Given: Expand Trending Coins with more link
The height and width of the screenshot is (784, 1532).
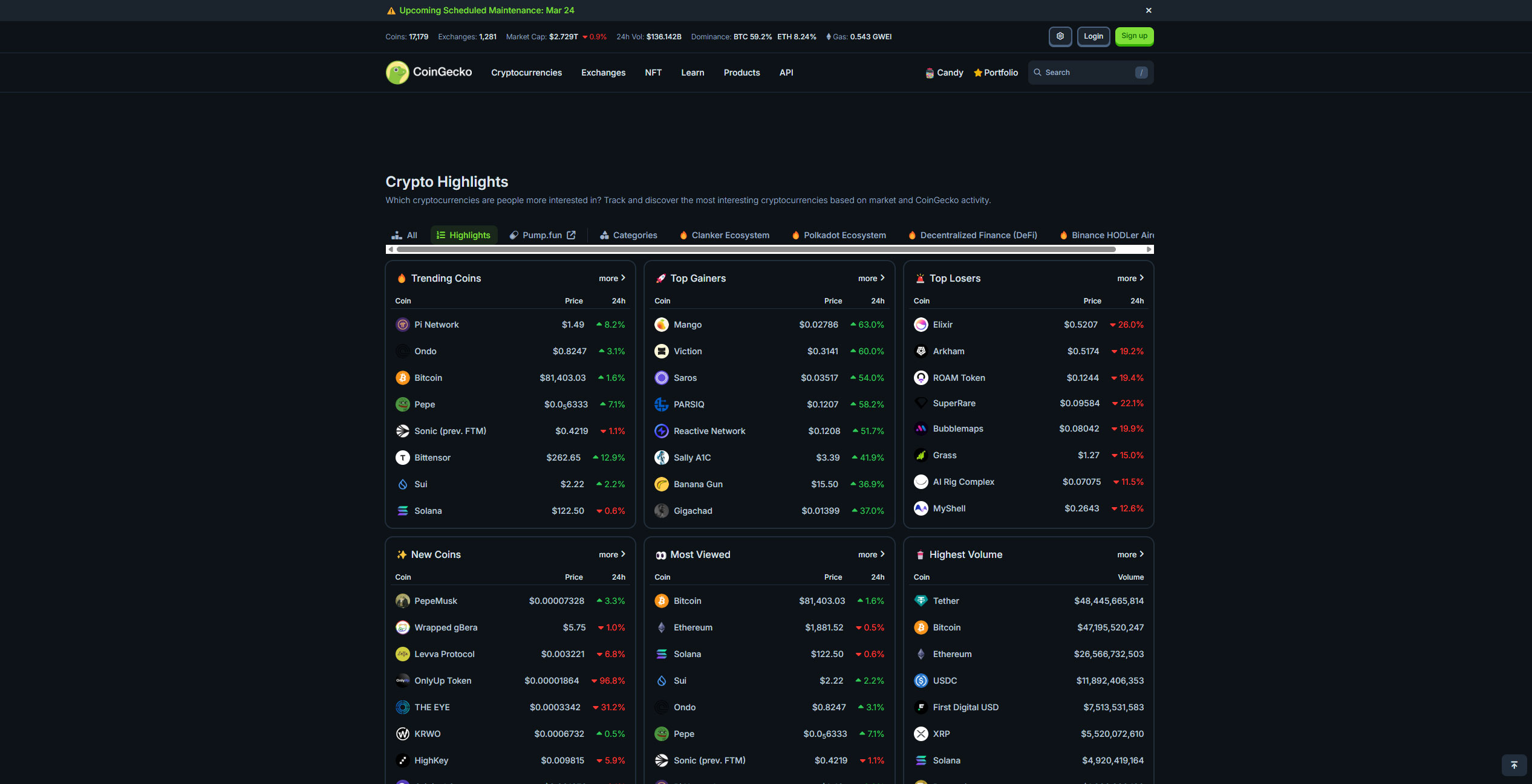Looking at the screenshot, I should point(612,278).
